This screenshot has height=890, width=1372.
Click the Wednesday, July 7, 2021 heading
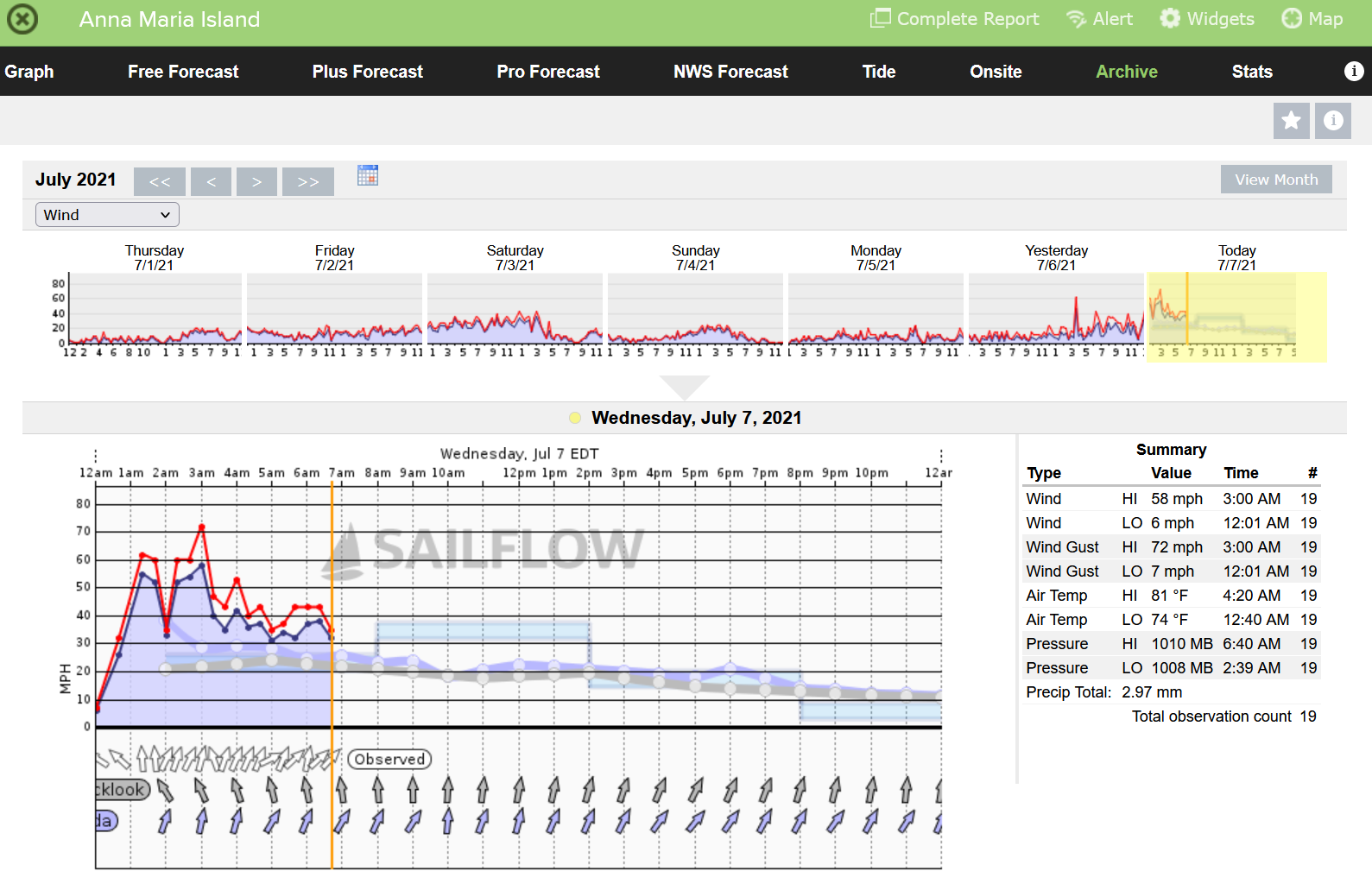(x=696, y=418)
